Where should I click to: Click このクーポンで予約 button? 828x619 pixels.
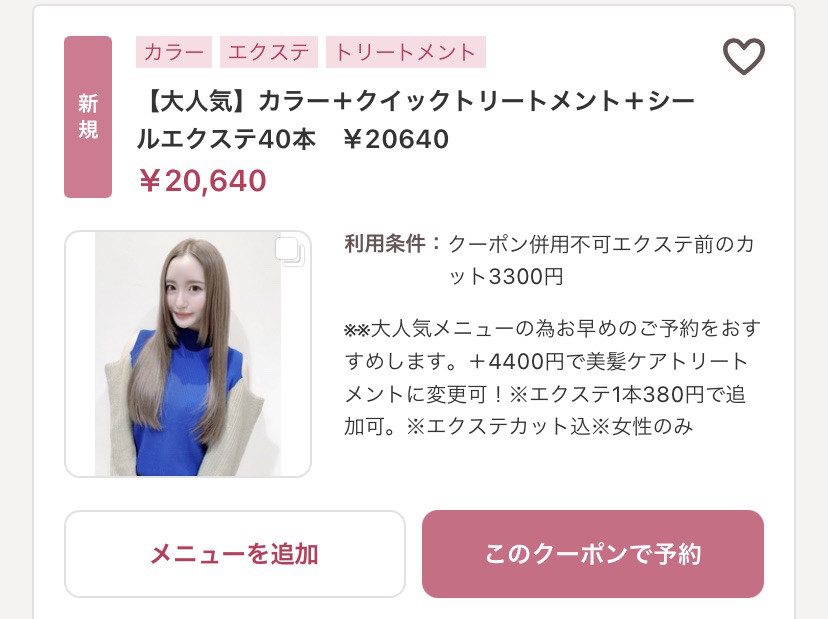592,554
